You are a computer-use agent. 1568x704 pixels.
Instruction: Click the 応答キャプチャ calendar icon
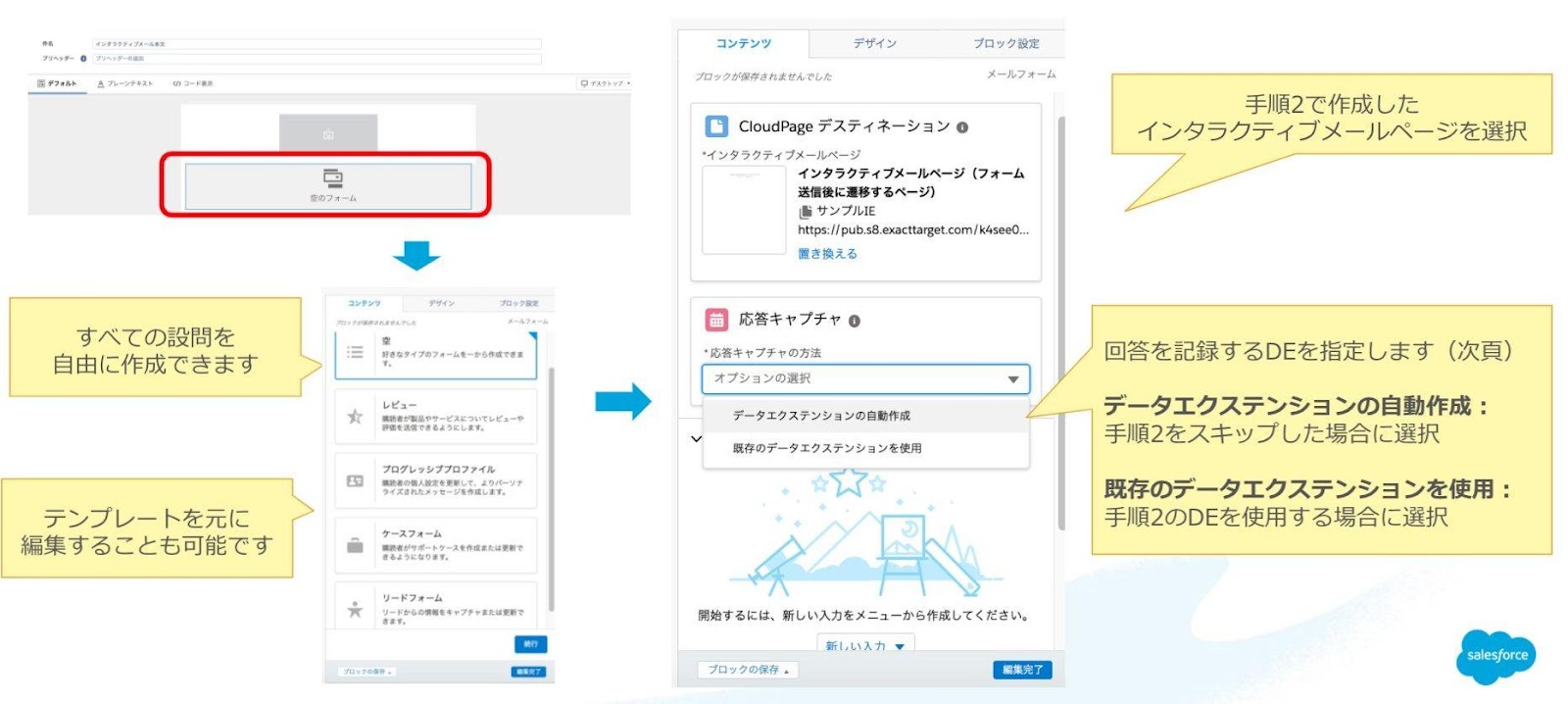(716, 320)
